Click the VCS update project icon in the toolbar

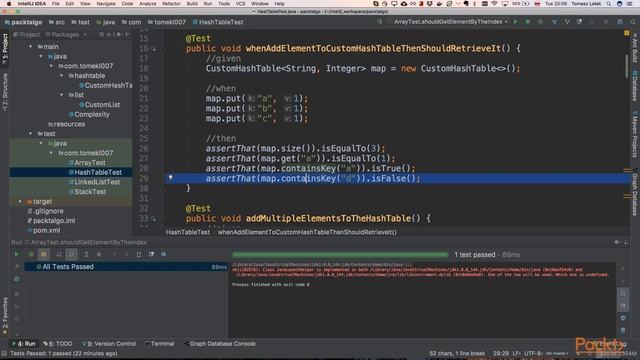[x=554, y=22]
